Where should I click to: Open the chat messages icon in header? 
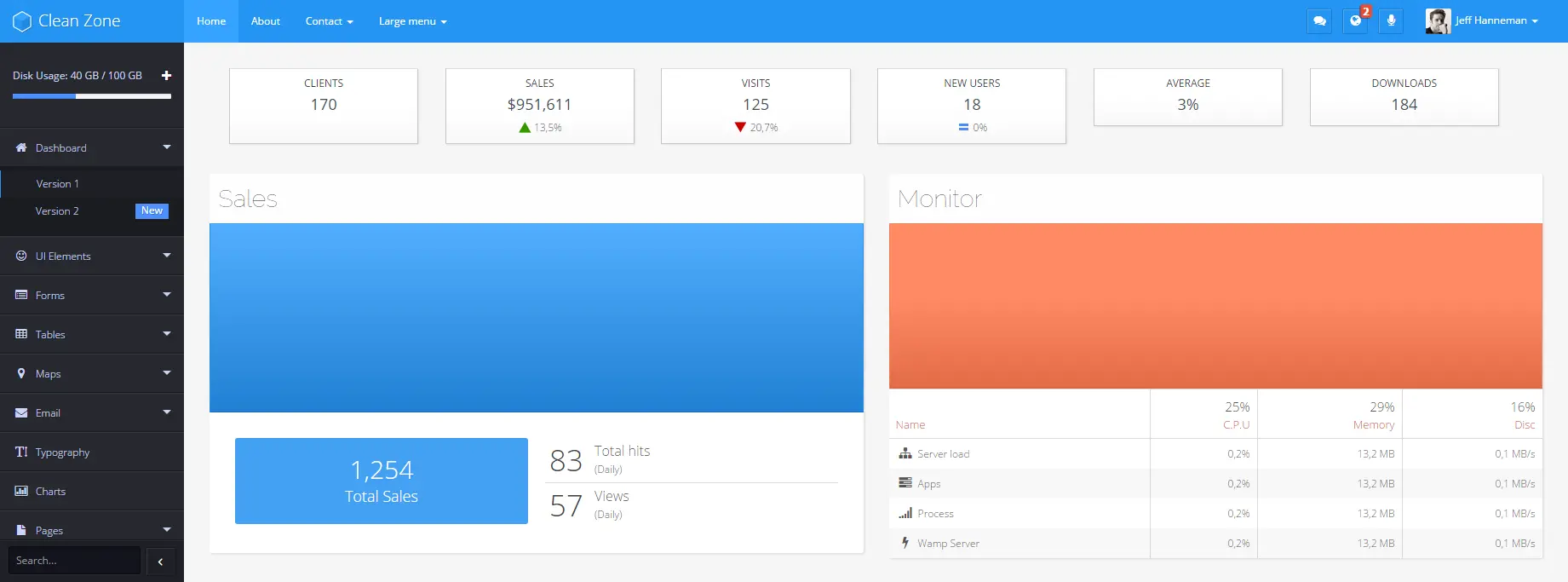point(1319,21)
